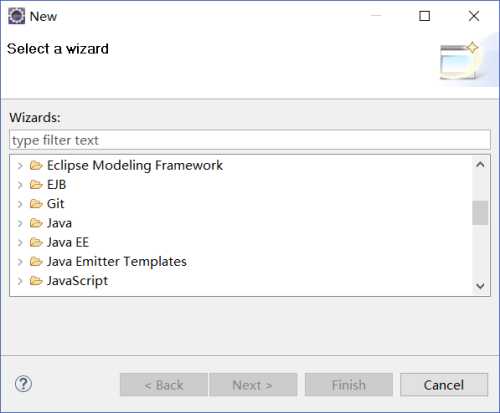This screenshot has height=413, width=500.
Task: Expand the JavaScript category chevron
Action: click(x=20, y=281)
